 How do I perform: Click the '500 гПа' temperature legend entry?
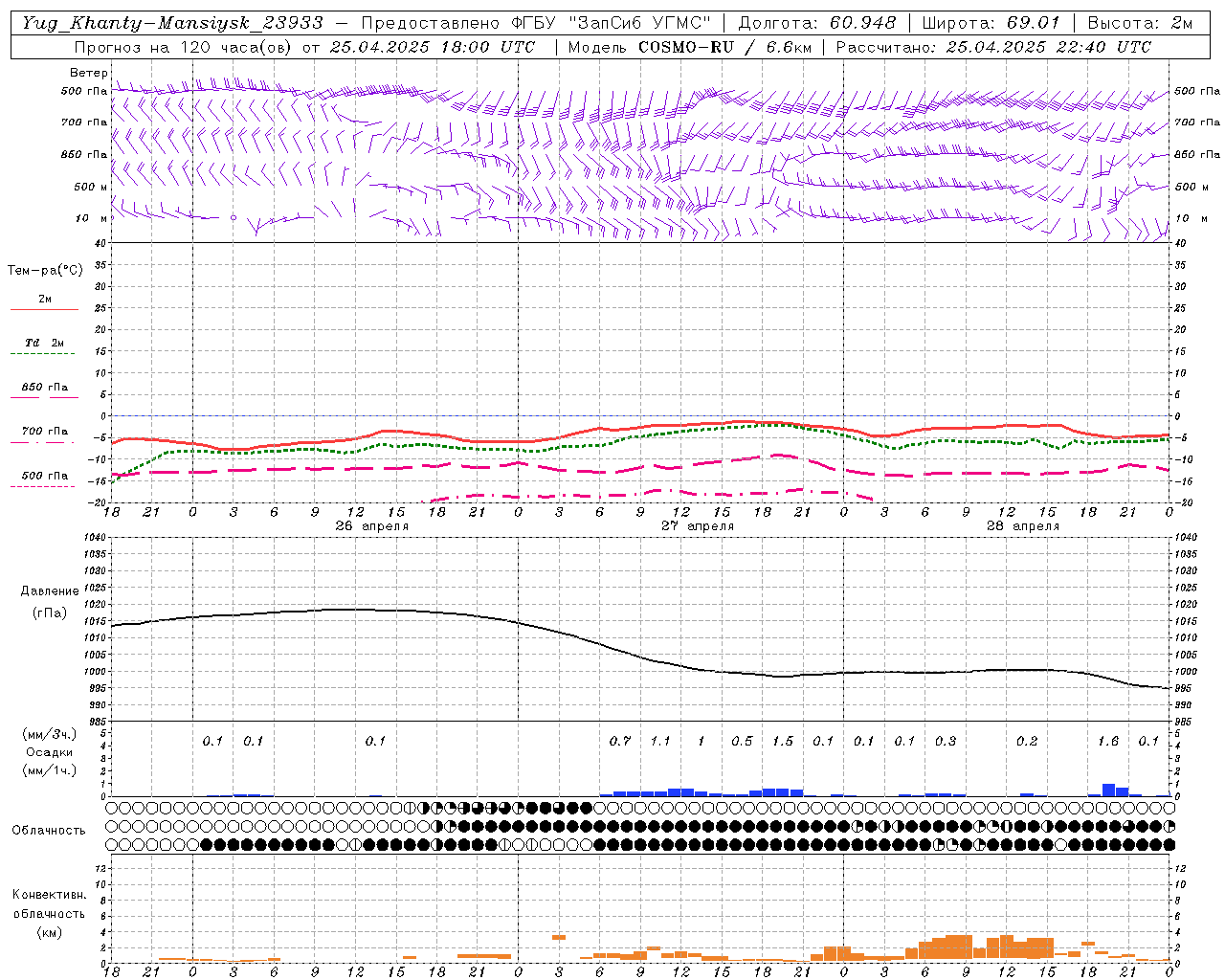45,475
